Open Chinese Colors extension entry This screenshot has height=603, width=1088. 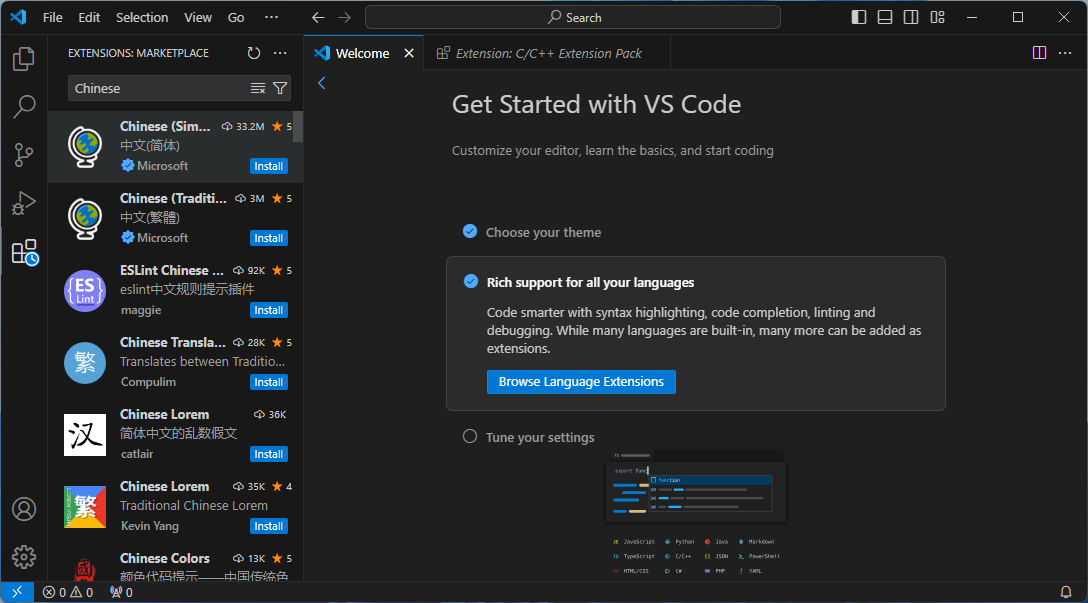176,566
